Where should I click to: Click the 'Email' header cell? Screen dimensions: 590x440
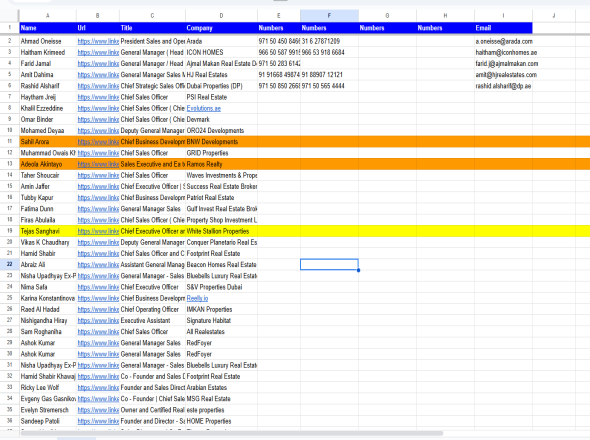pos(503,28)
